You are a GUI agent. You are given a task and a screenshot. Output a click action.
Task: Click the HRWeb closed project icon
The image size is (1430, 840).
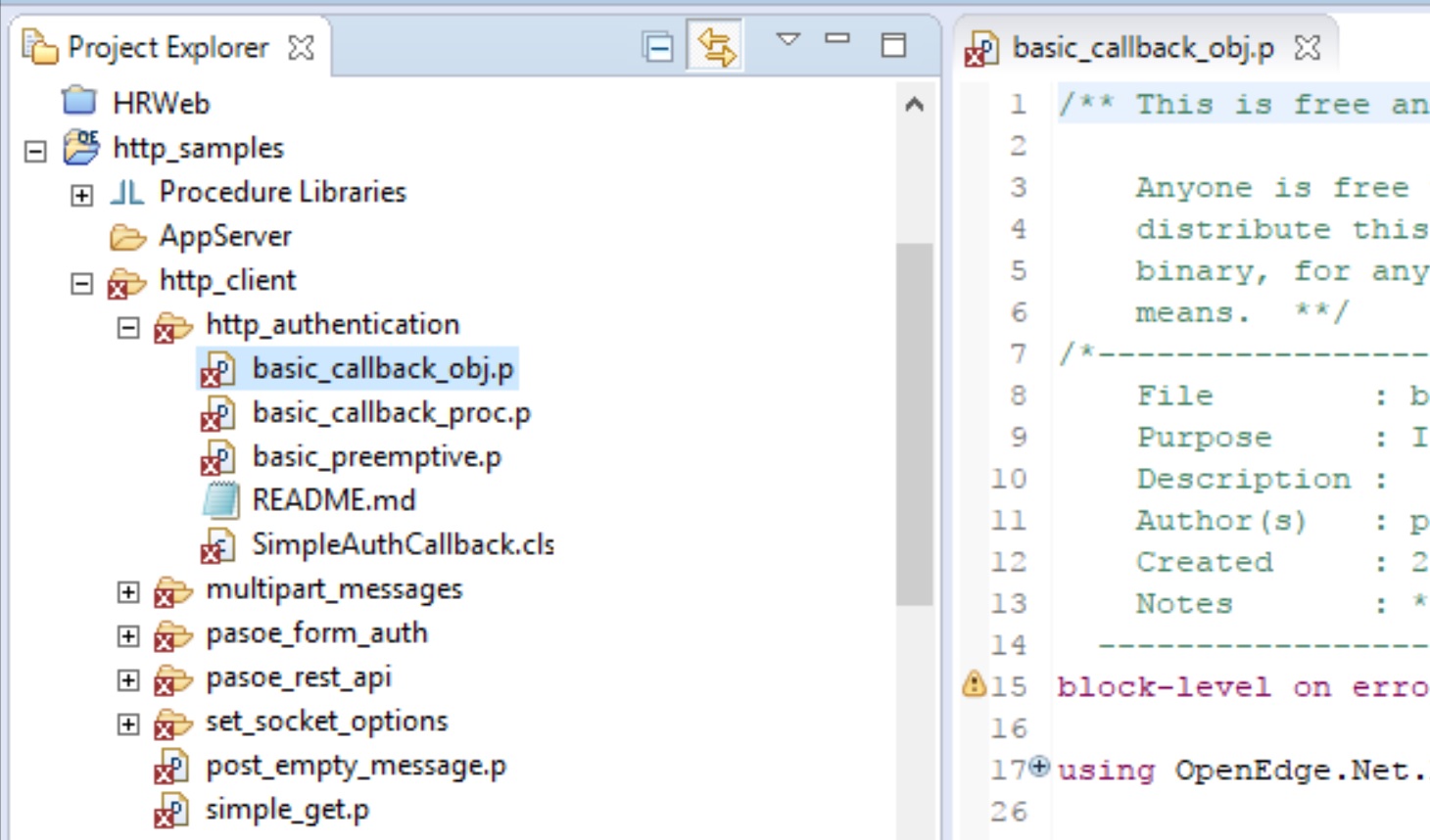pos(79,101)
